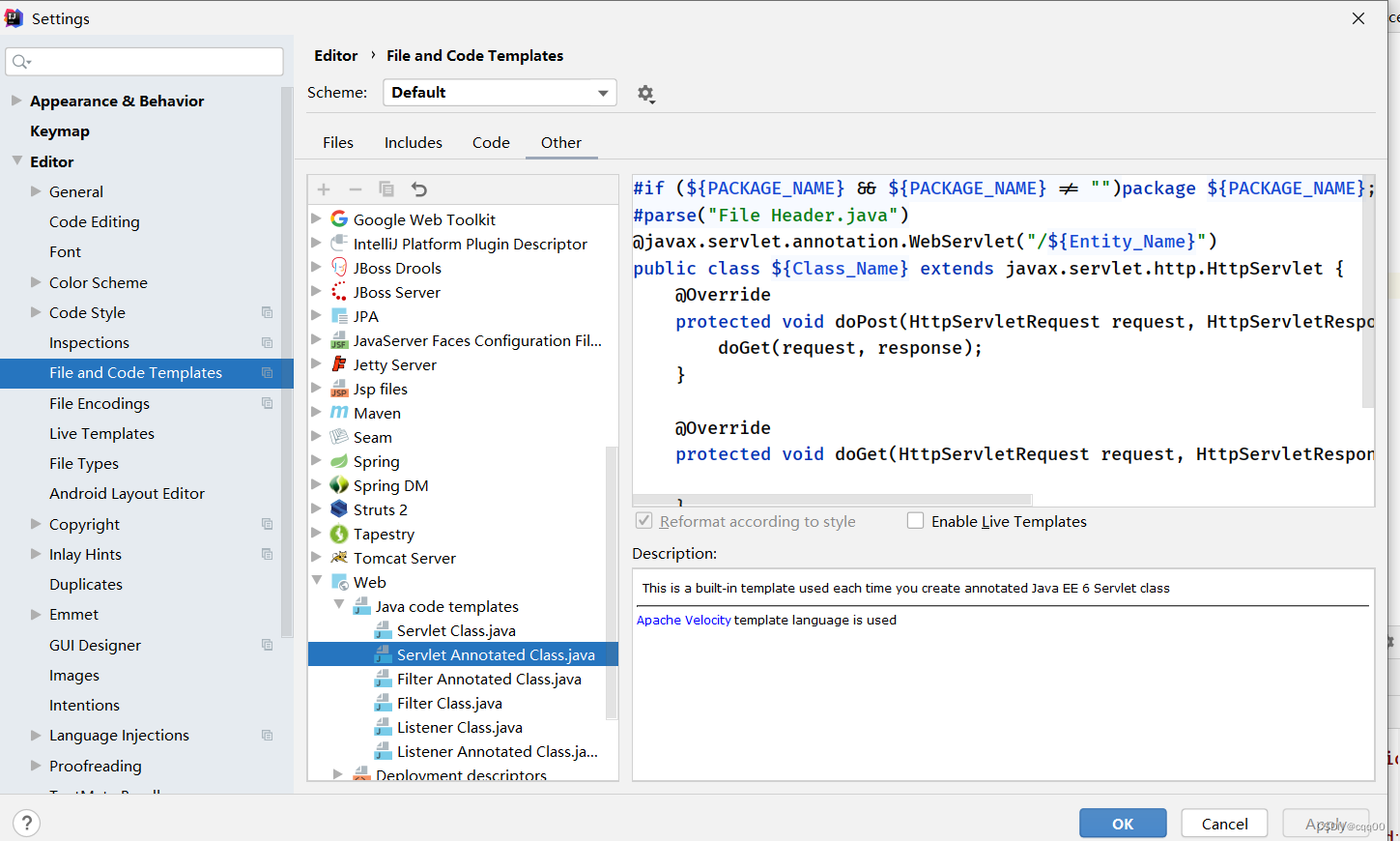
Task: Click the template list vertical scrollbar
Action: [x=611, y=582]
